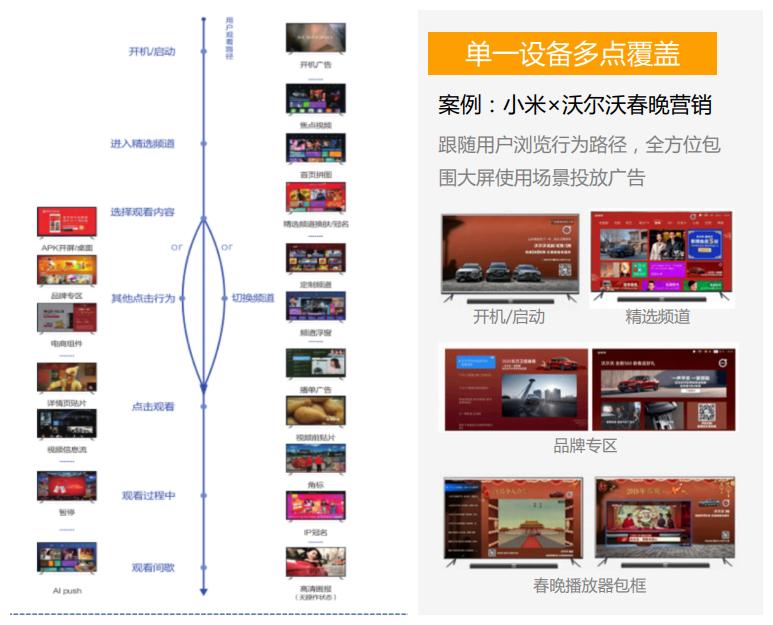Click the left 'or' branch label
This screenshot has width=773, height=625.
click(176, 246)
